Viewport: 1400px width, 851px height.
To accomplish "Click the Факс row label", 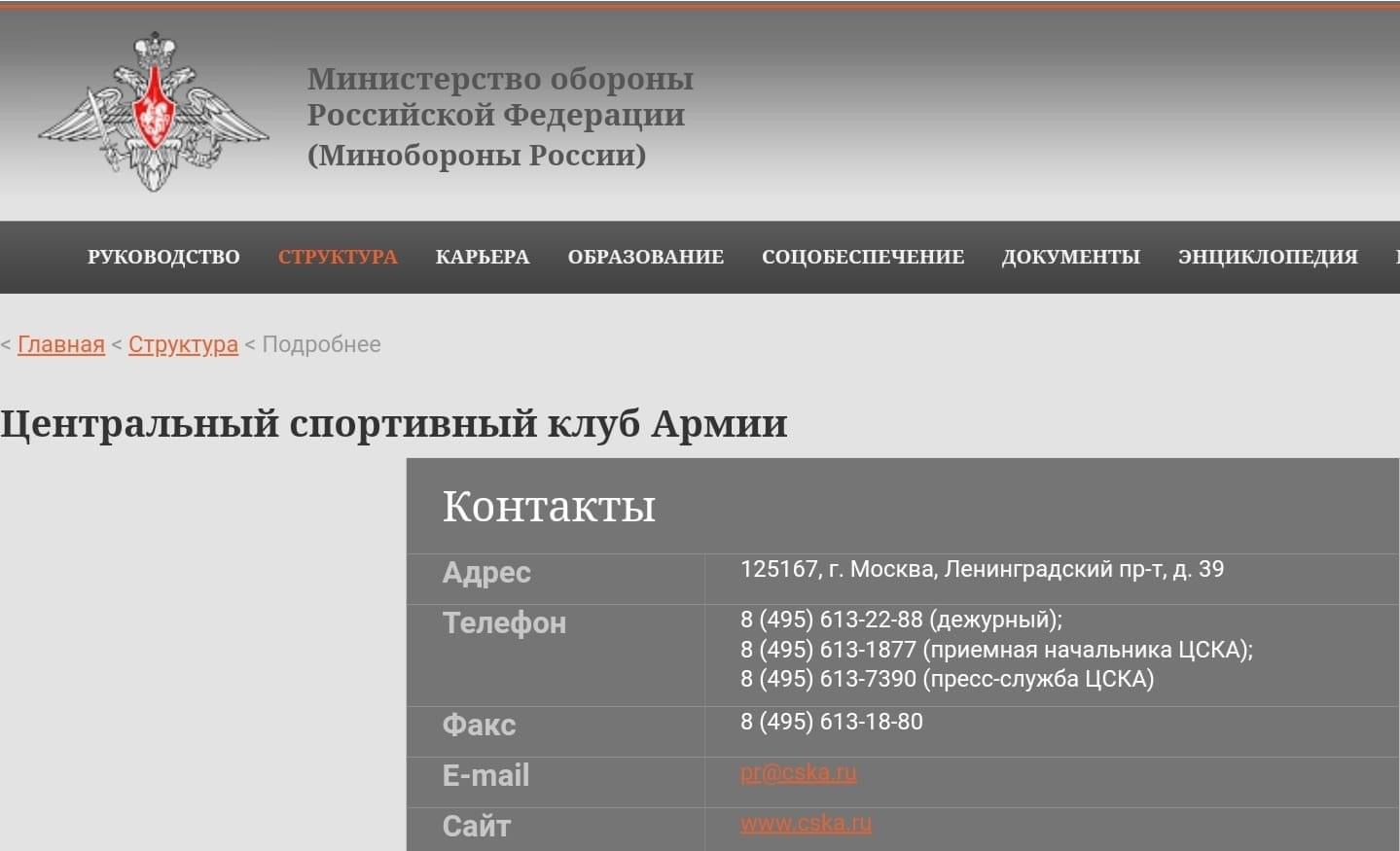I will (479, 725).
